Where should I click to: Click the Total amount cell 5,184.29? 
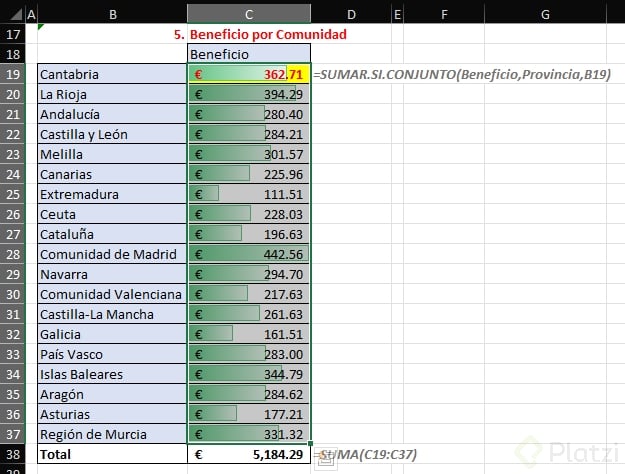coord(248,454)
